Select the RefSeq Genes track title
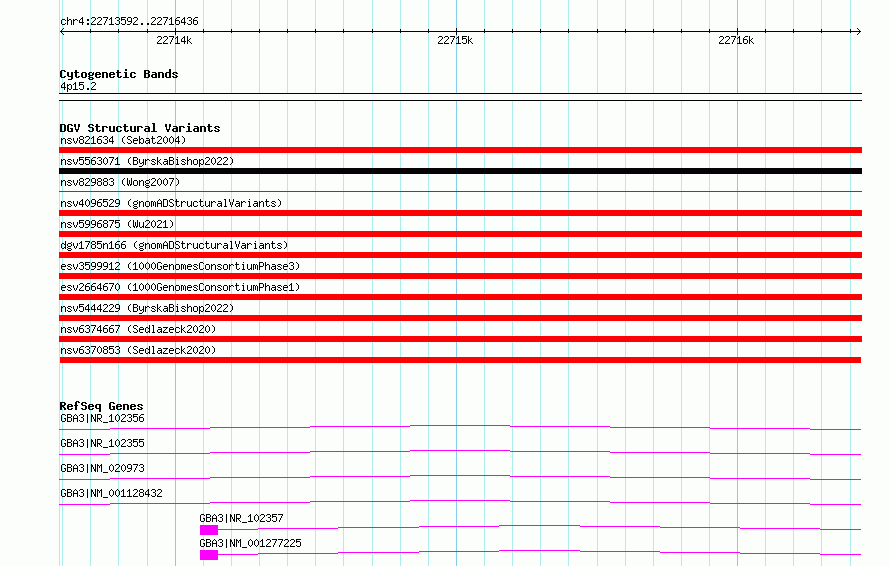Viewport: 890px width, 566px height. tap(101, 406)
